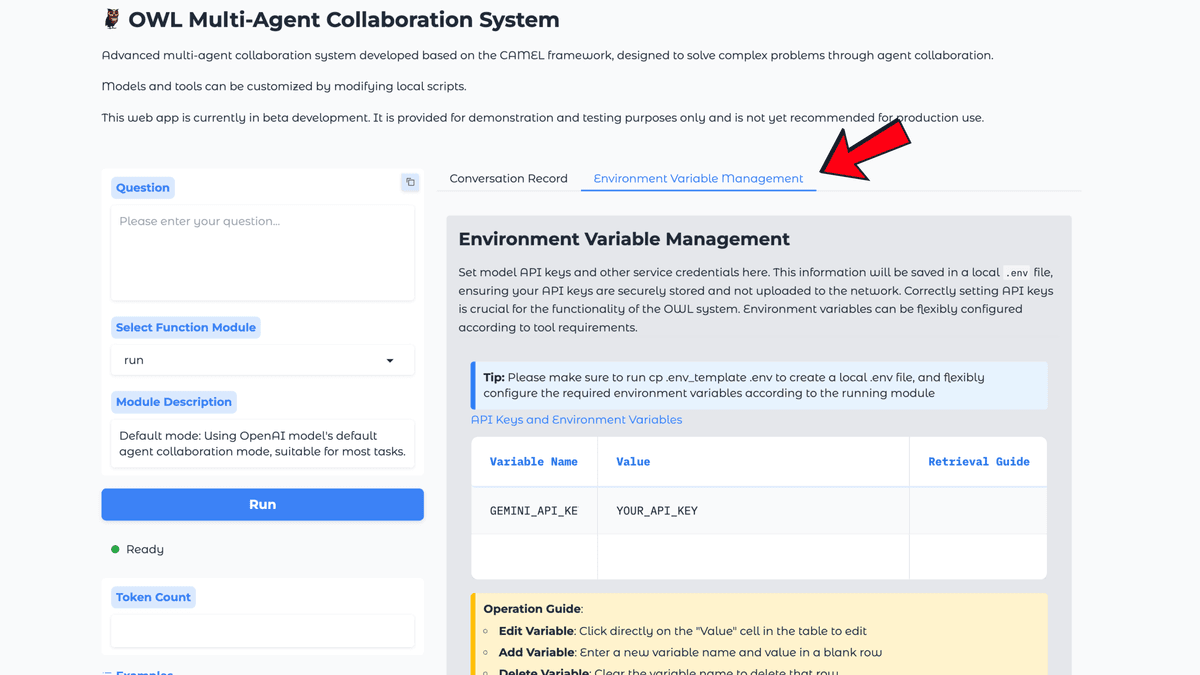Click the owl logo in the title
Viewport: 1200px width, 675px height.
[112, 20]
